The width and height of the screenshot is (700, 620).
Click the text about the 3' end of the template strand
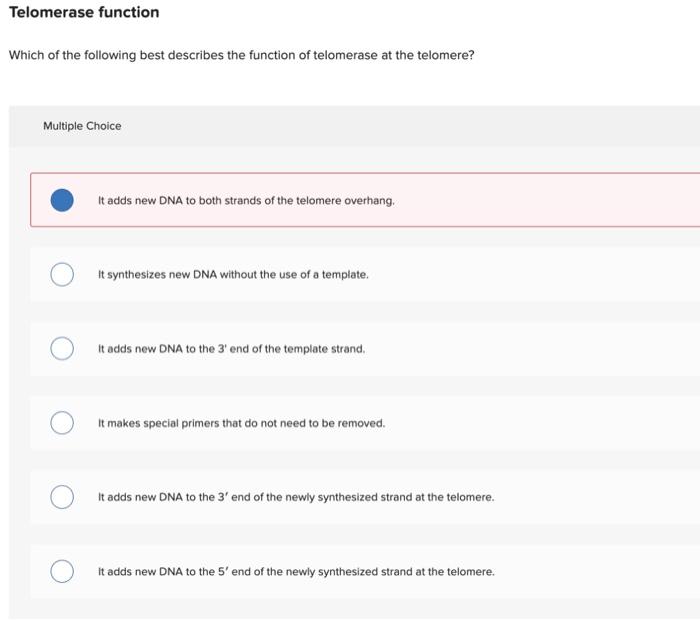click(x=231, y=349)
